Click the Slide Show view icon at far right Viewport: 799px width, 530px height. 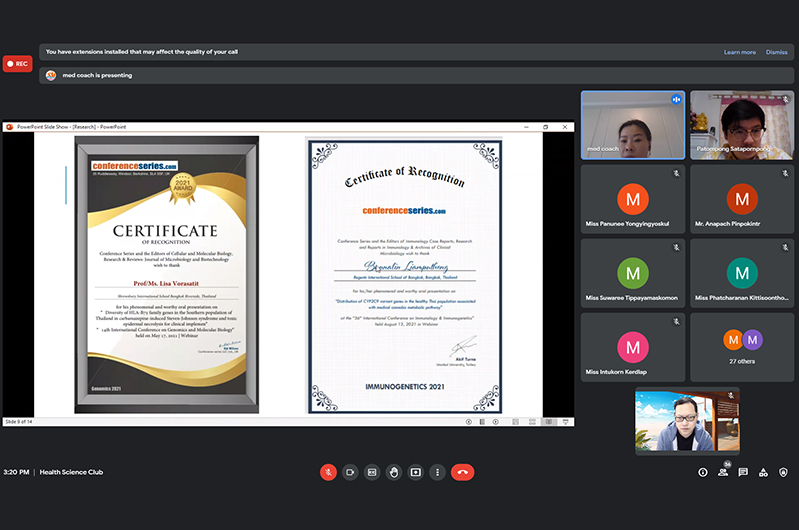pos(566,422)
